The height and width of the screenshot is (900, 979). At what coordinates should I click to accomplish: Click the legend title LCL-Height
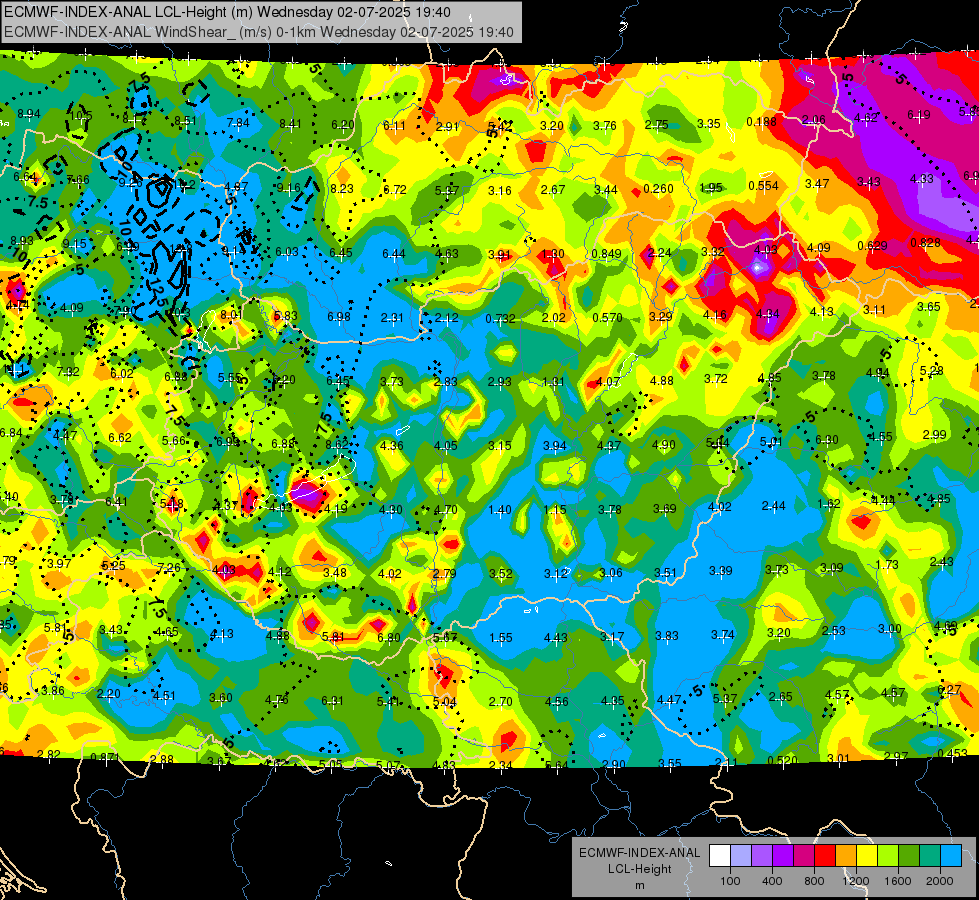point(639,869)
